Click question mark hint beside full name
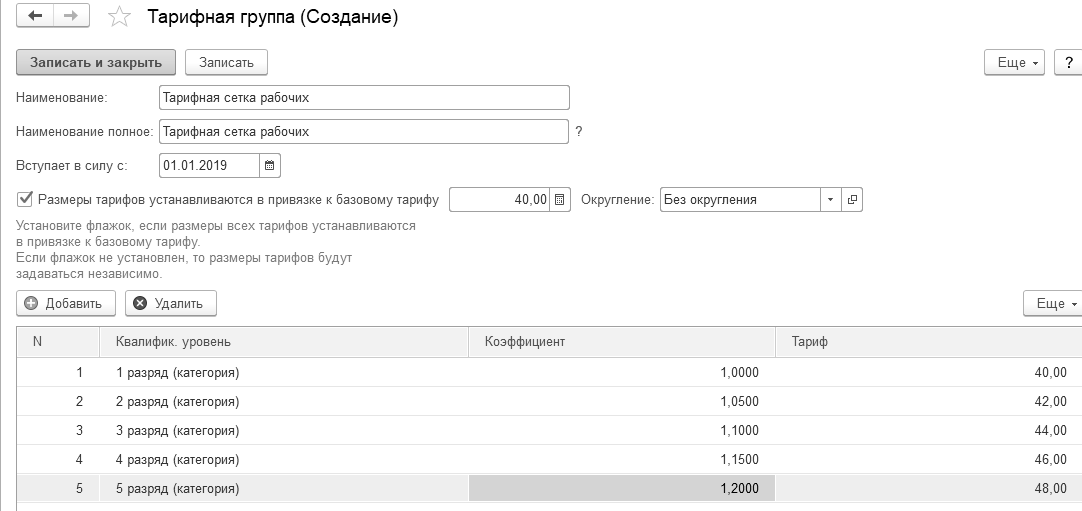Screen dimensions: 1082x511 (579, 131)
